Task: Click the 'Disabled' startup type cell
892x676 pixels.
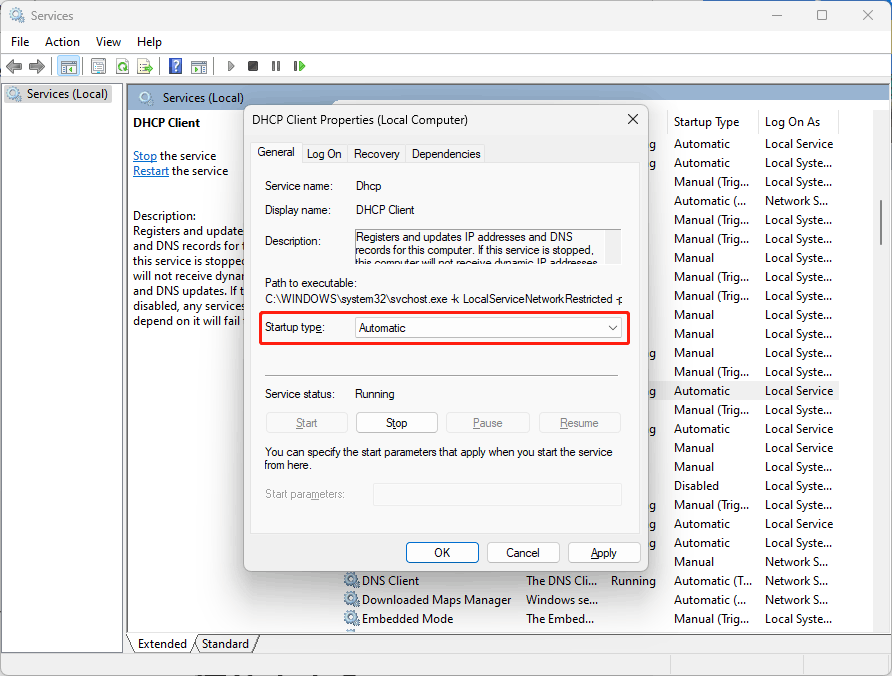Action: coord(696,486)
